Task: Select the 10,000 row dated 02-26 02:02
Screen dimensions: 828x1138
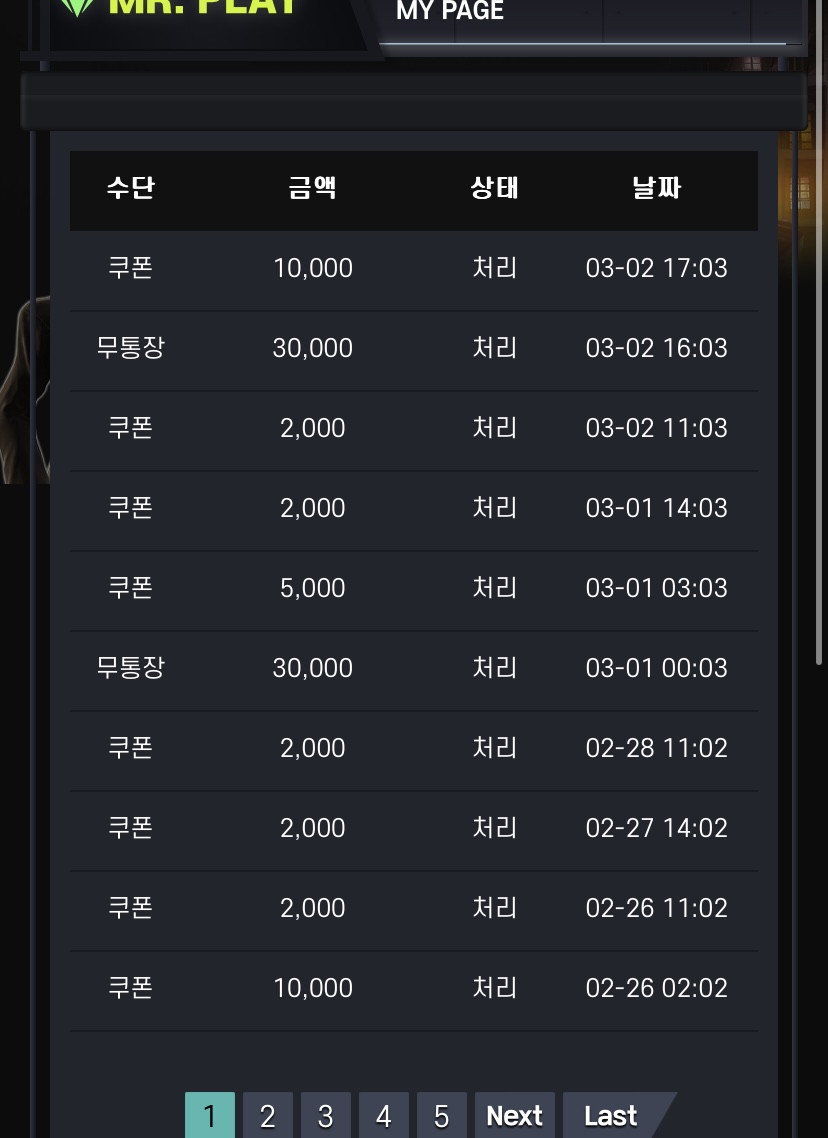Action: point(414,988)
